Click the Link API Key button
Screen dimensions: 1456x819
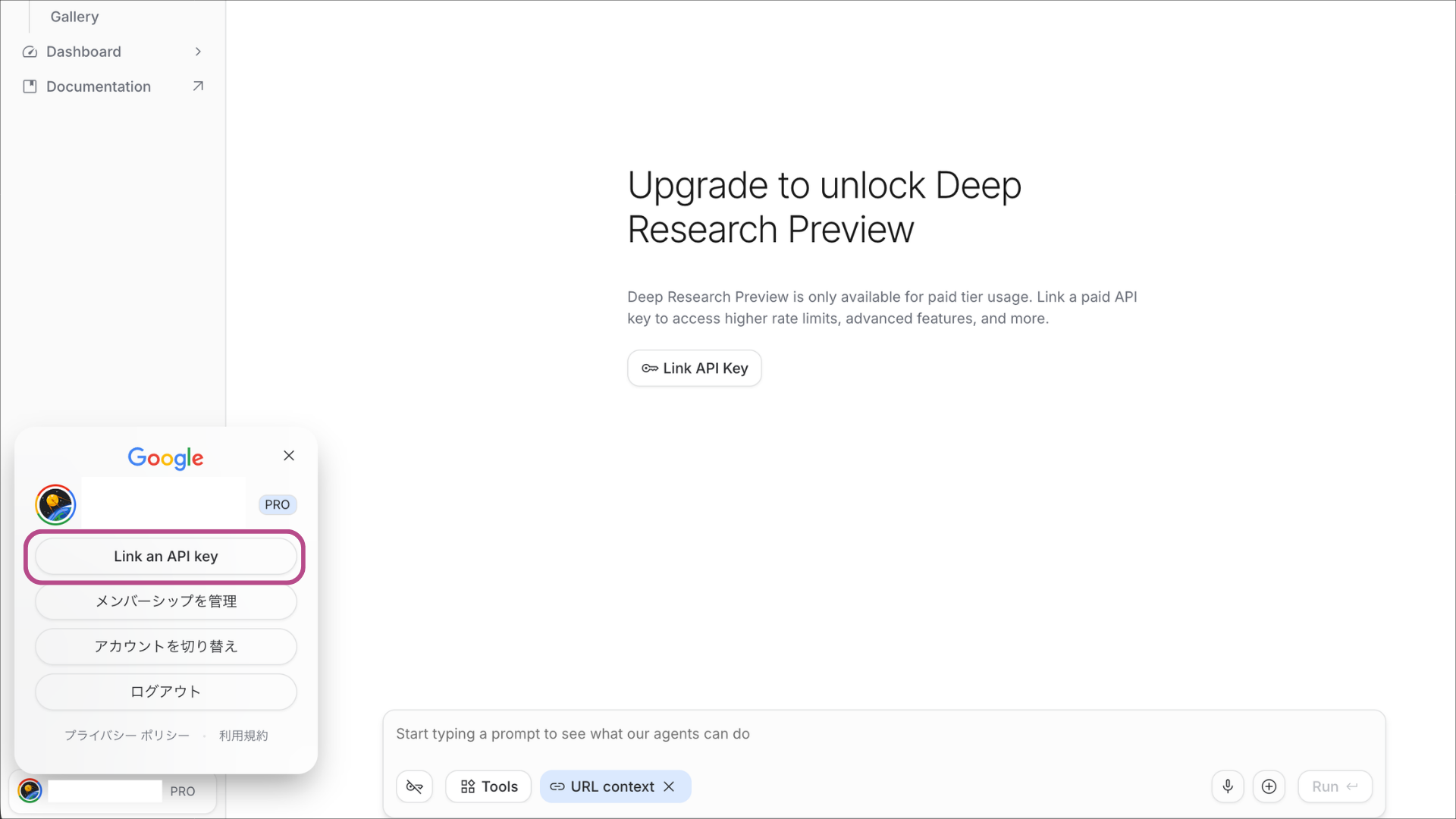click(694, 368)
